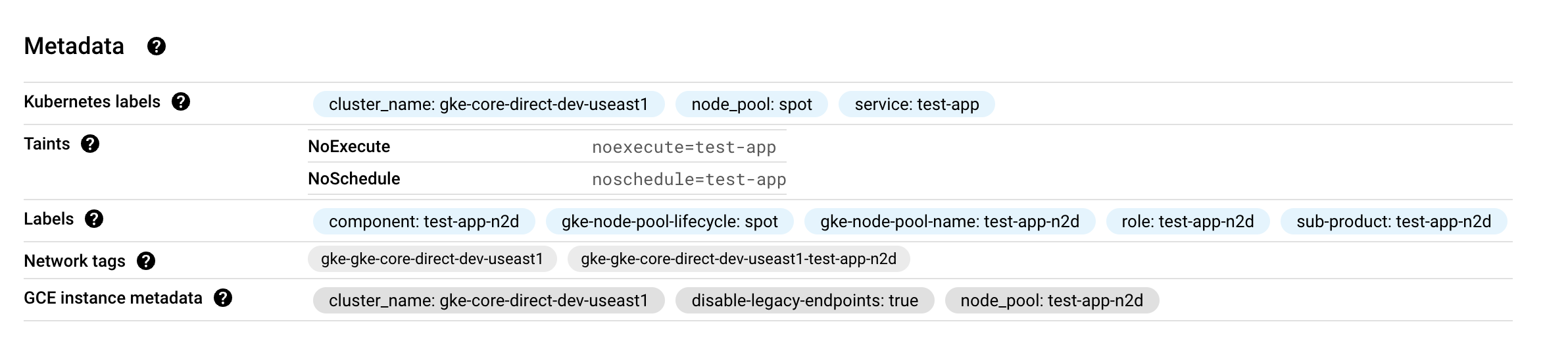Viewport: 1568px width, 353px height.
Task: Click the gke-node-pool-lifecycle: spot chip
Action: [669, 221]
